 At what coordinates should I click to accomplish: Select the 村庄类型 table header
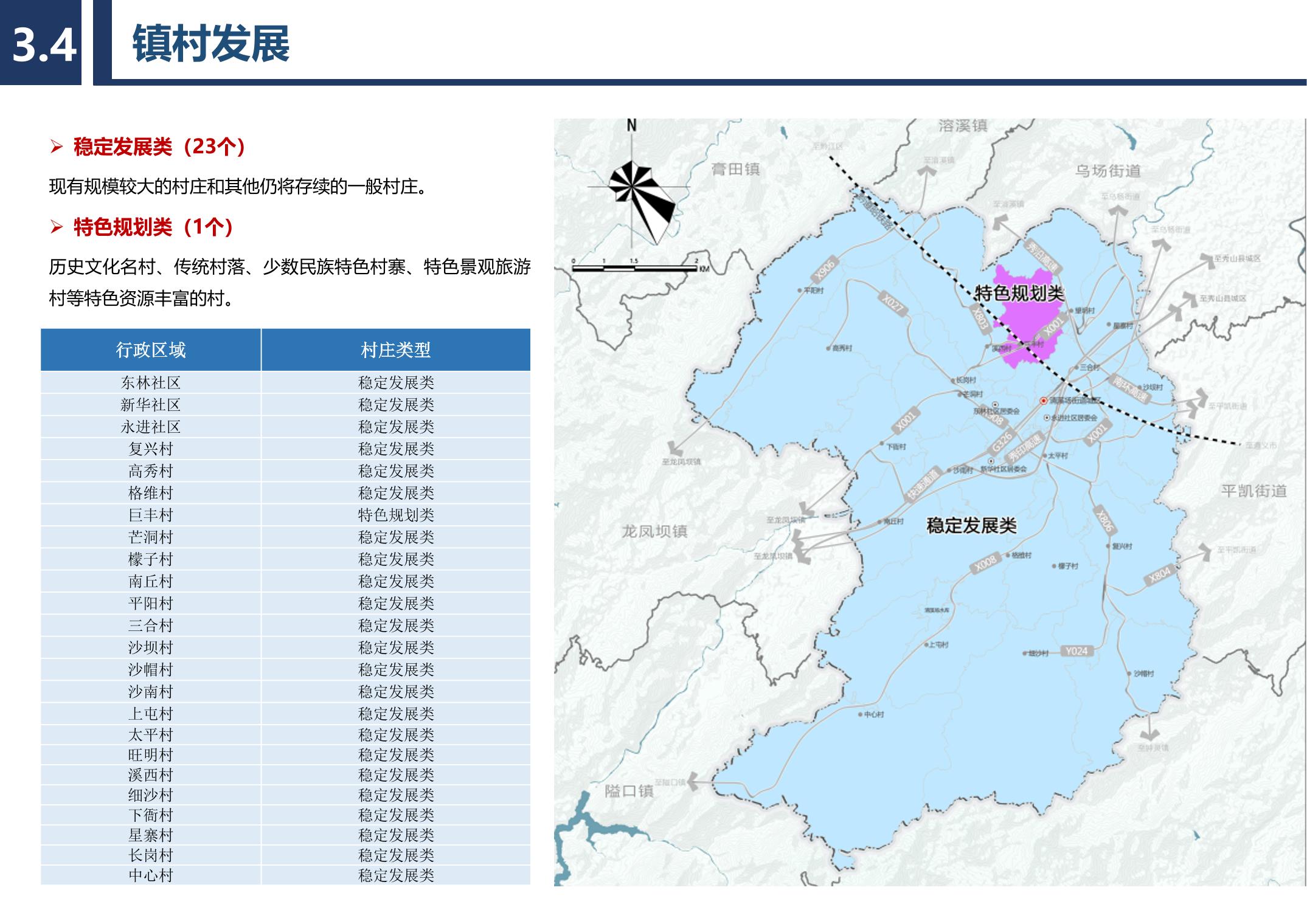pos(395,350)
